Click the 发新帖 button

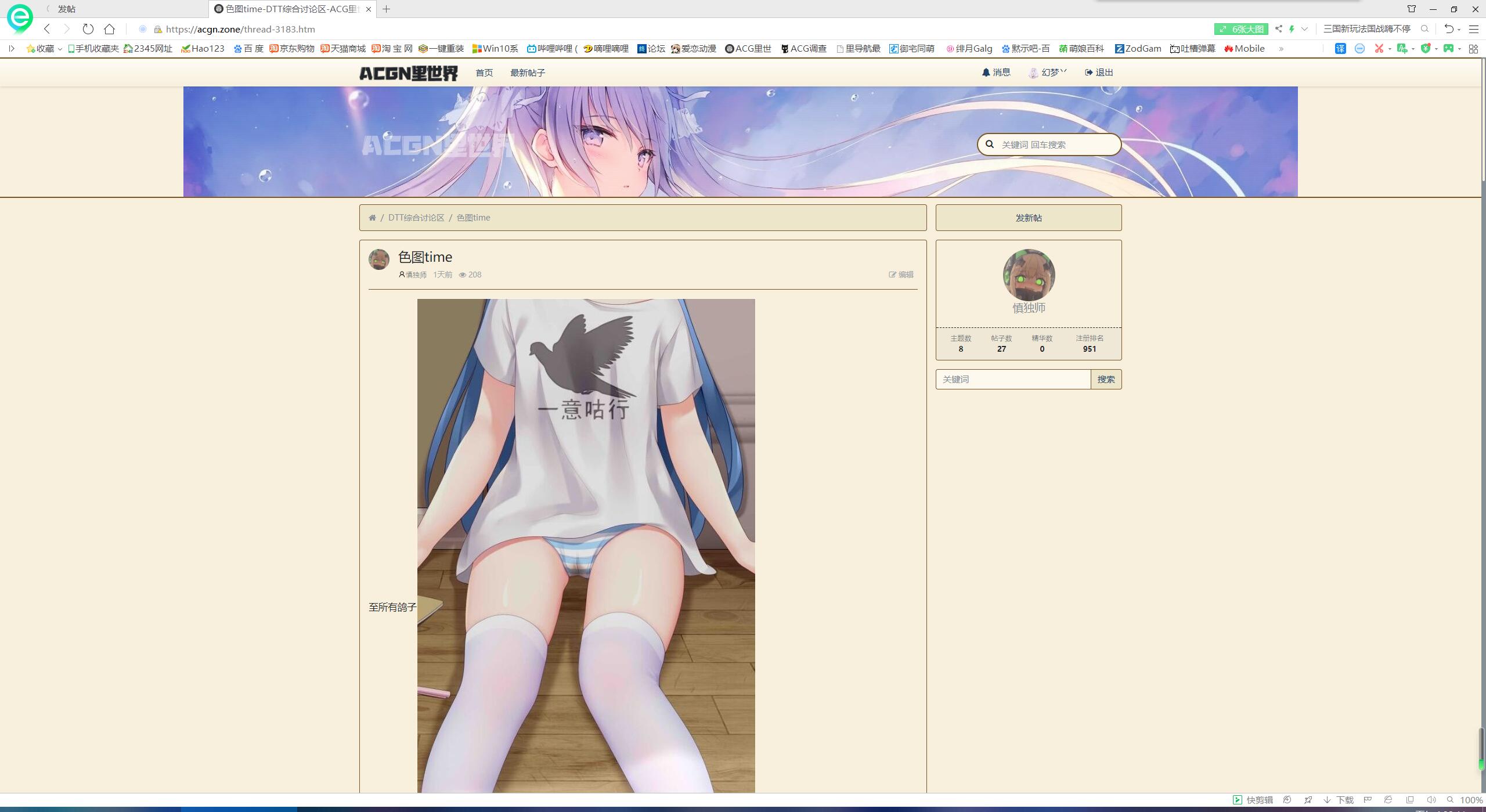1029,218
